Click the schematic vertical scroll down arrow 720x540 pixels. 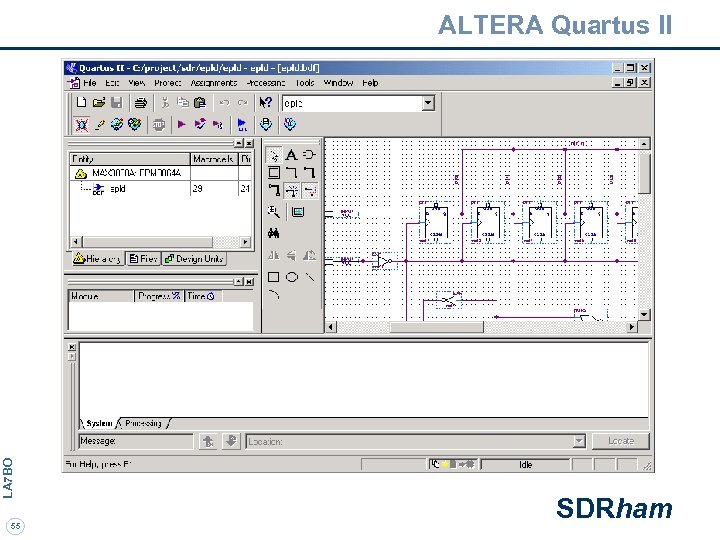[644, 315]
